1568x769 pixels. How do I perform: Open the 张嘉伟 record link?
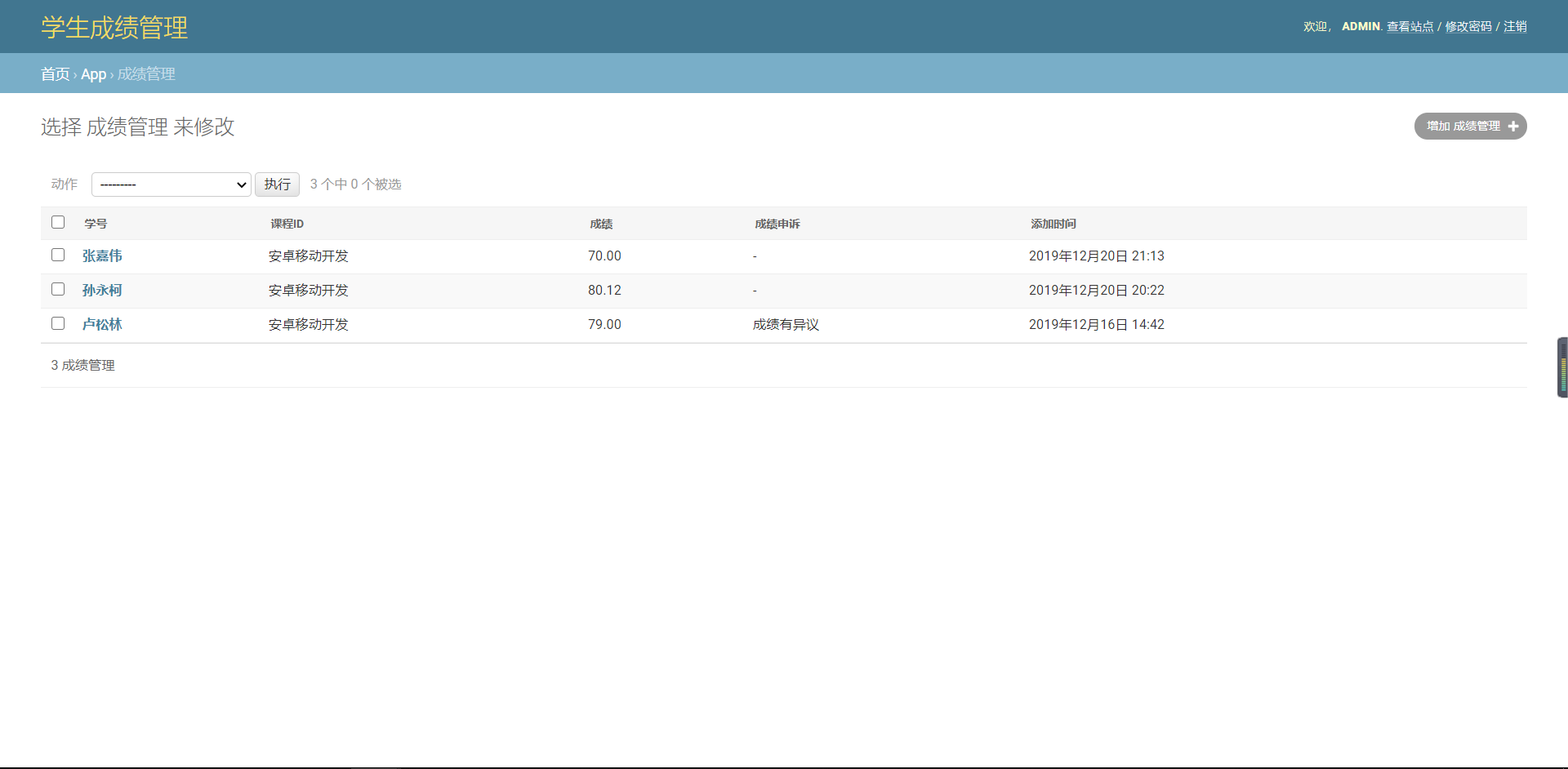point(102,256)
